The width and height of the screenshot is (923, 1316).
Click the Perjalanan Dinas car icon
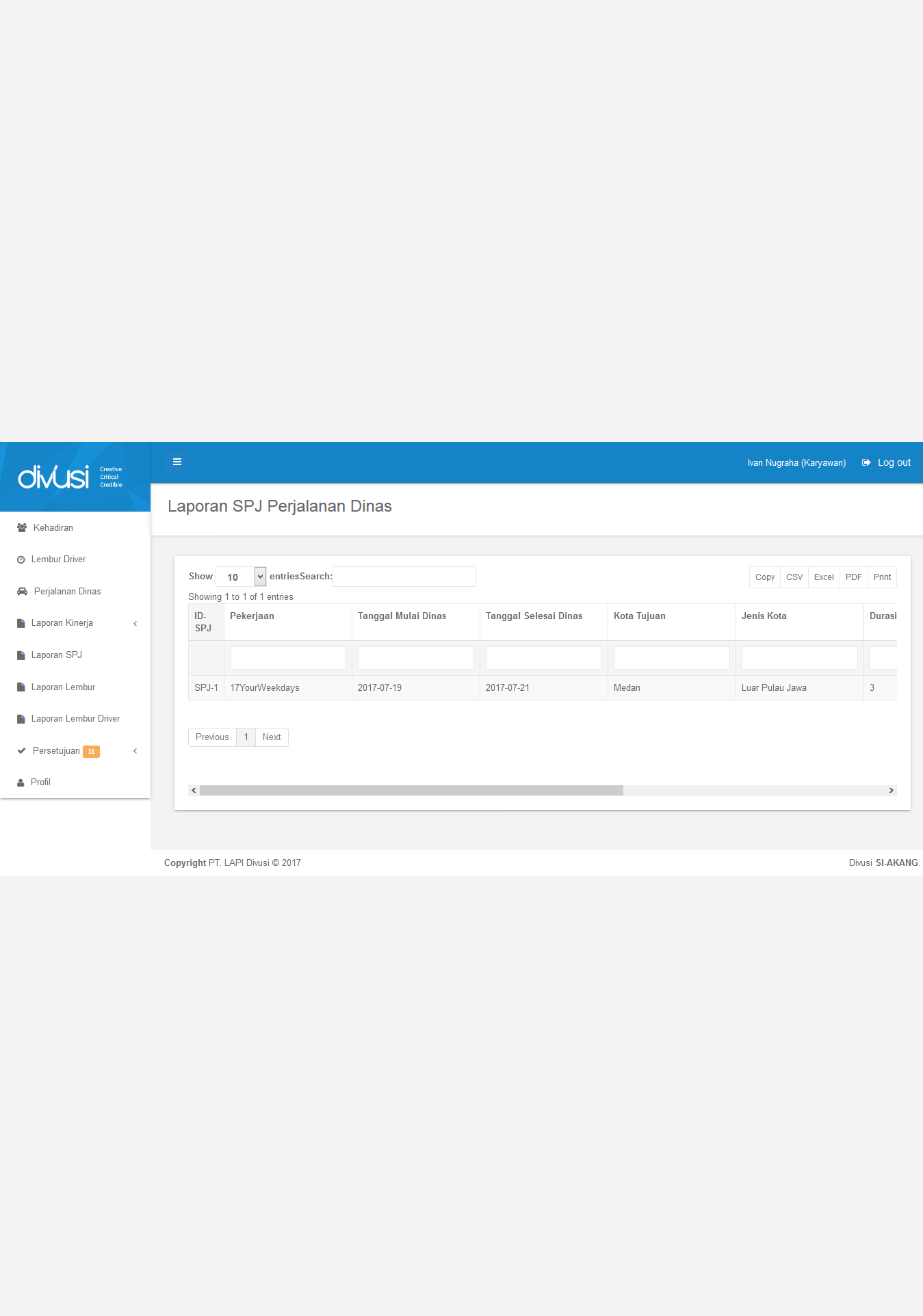(22, 592)
